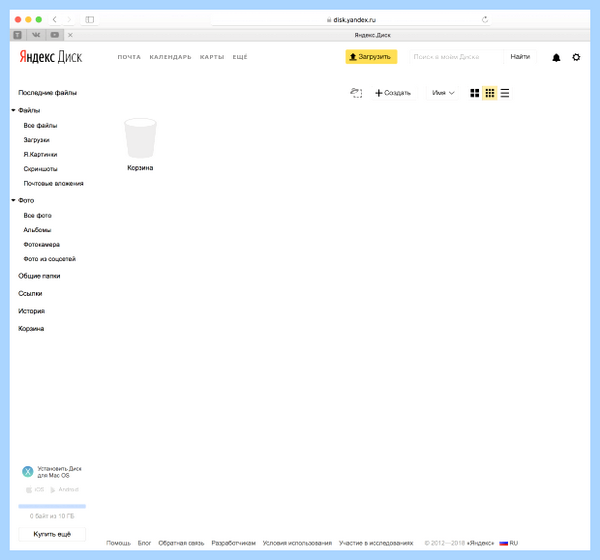The width and height of the screenshot is (600, 560).
Task: Select Почтовые вложения in sidebar
Action: [x=53, y=183]
